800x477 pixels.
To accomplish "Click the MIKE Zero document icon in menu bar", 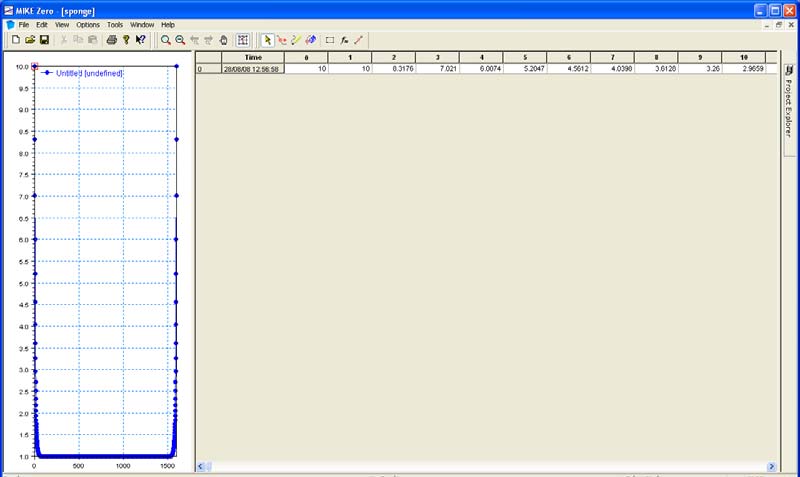I will point(10,24).
